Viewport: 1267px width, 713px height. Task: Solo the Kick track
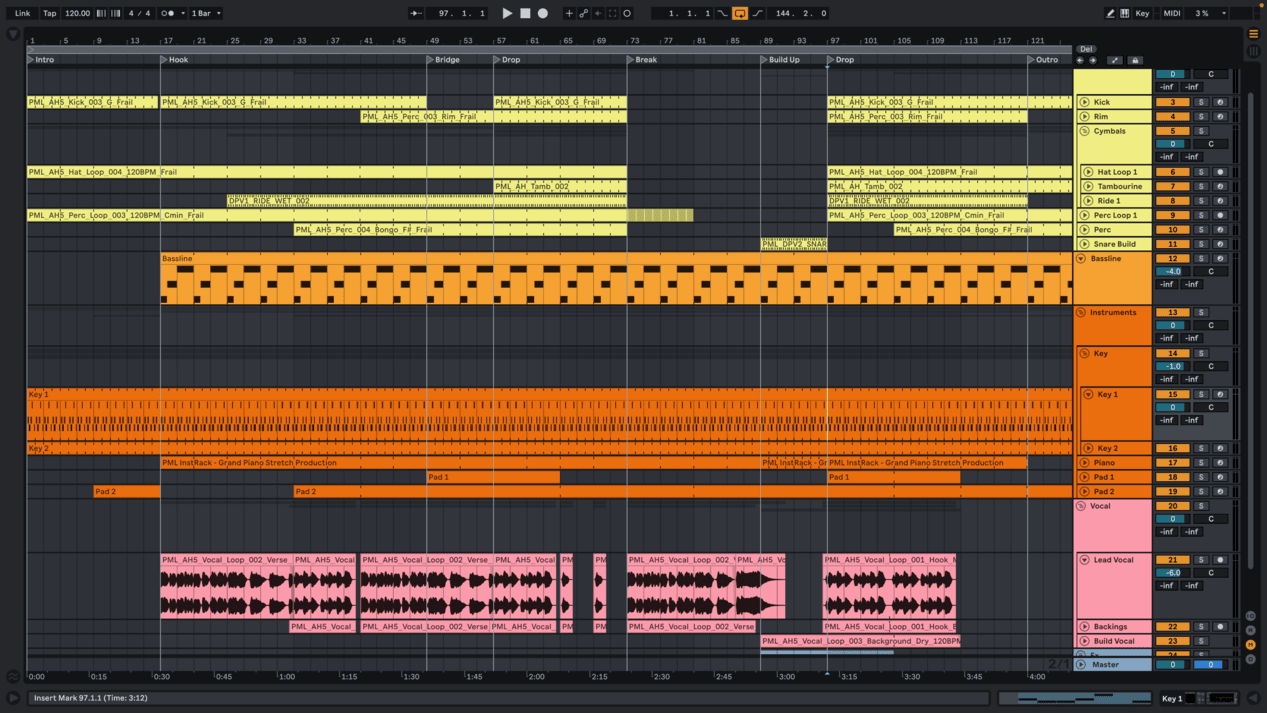pos(1201,102)
